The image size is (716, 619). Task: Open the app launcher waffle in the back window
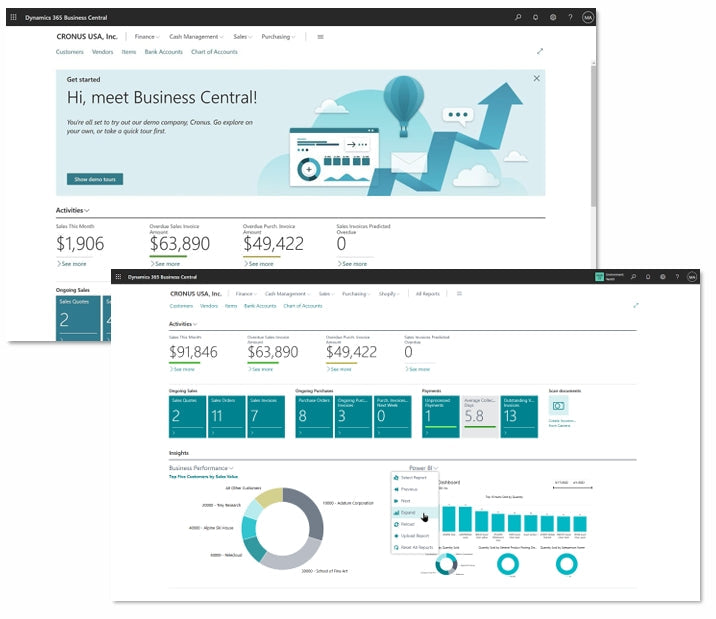(15, 17)
